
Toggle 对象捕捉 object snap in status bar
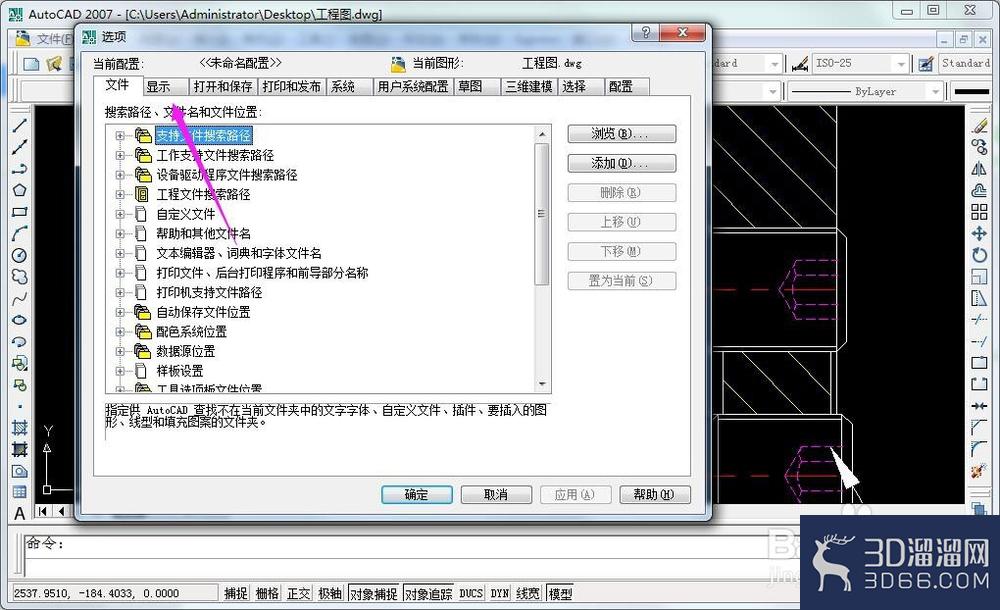pyautogui.click(x=374, y=593)
